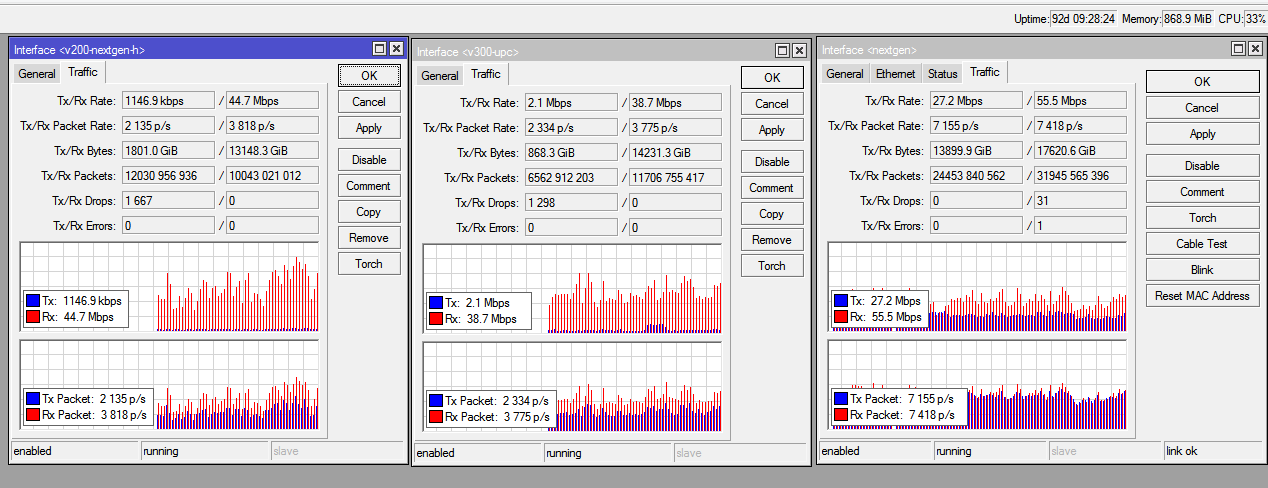
Task: Click Cancel in the v200-nextgen-h window
Action: click(x=369, y=102)
